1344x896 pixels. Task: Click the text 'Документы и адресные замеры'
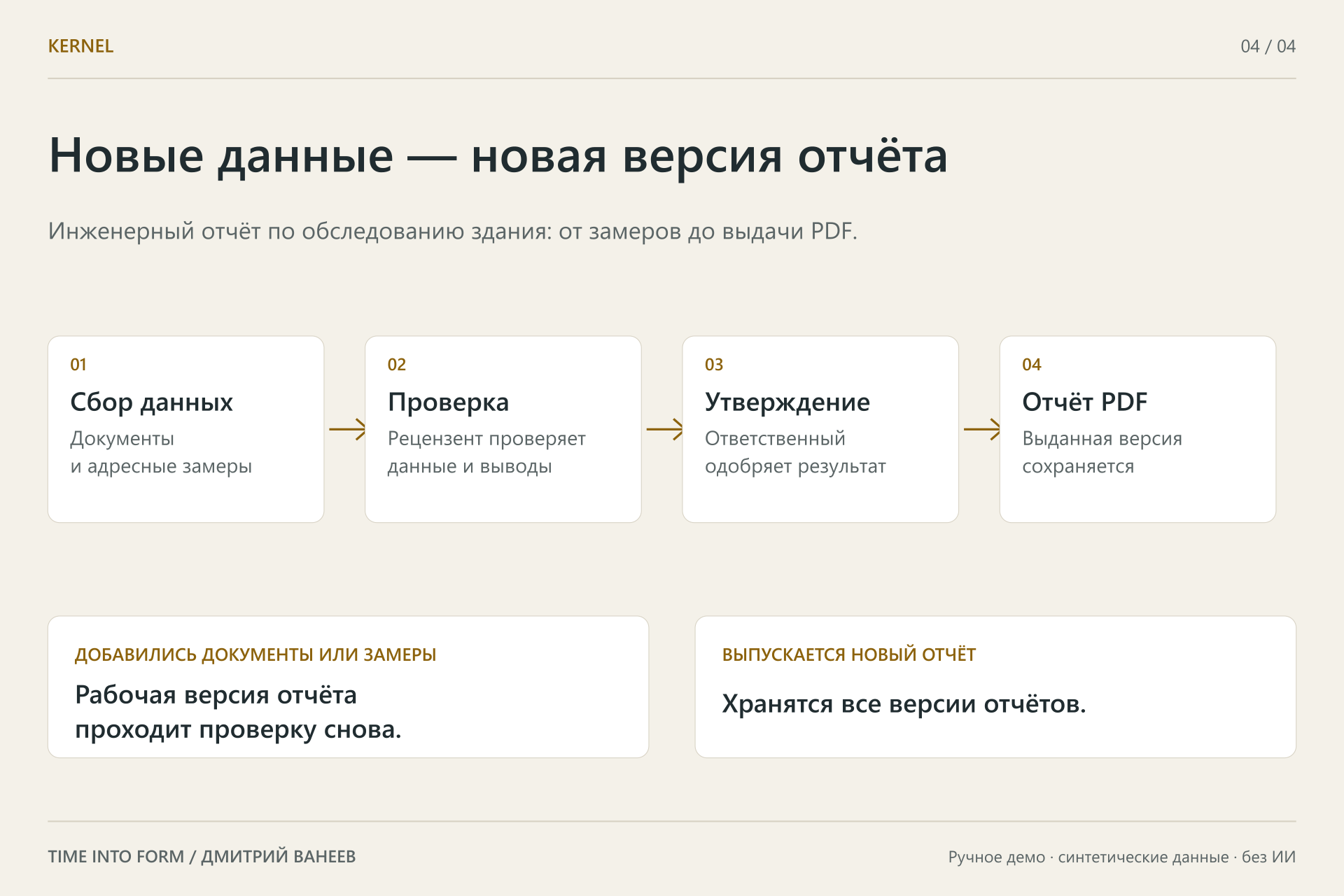[x=161, y=452]
